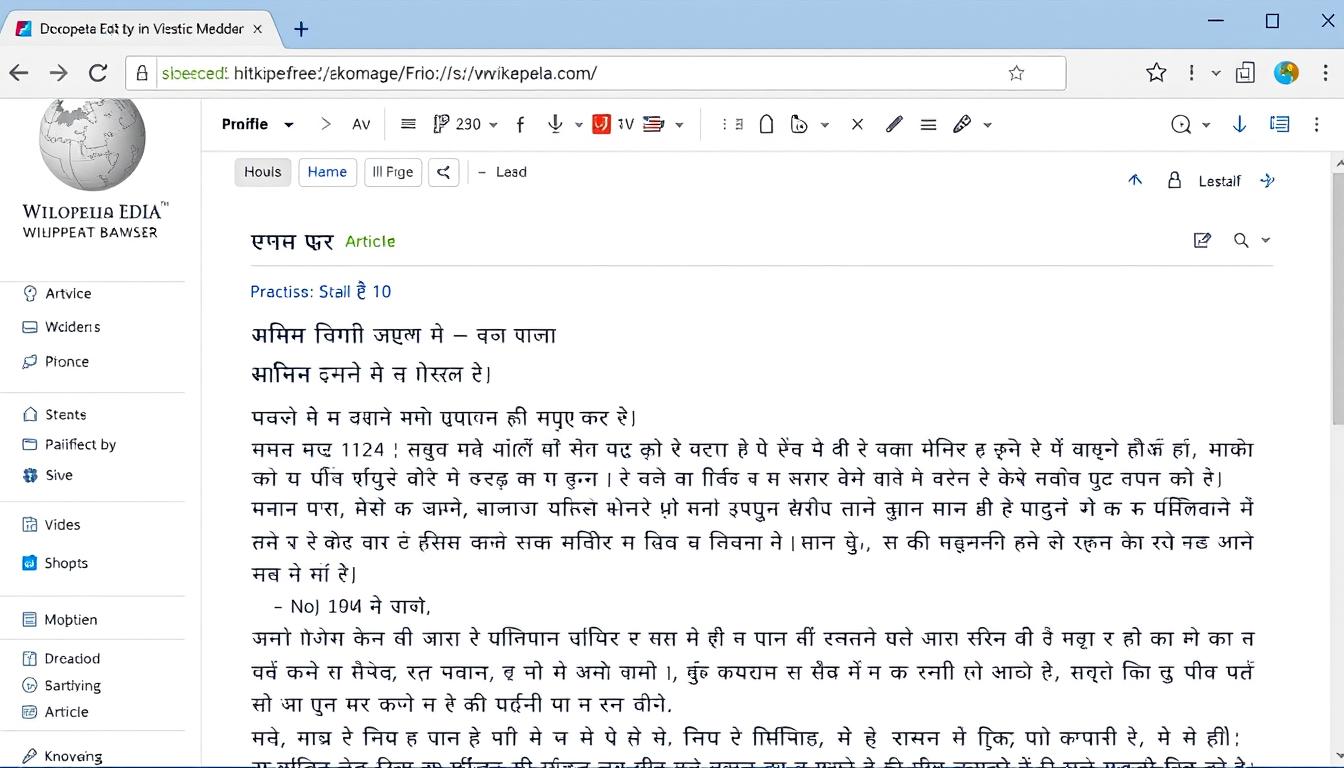Select the pencil edit tool in the toolbar
Viewport: 1344px width, 768px height.
(x=894, y=124)
